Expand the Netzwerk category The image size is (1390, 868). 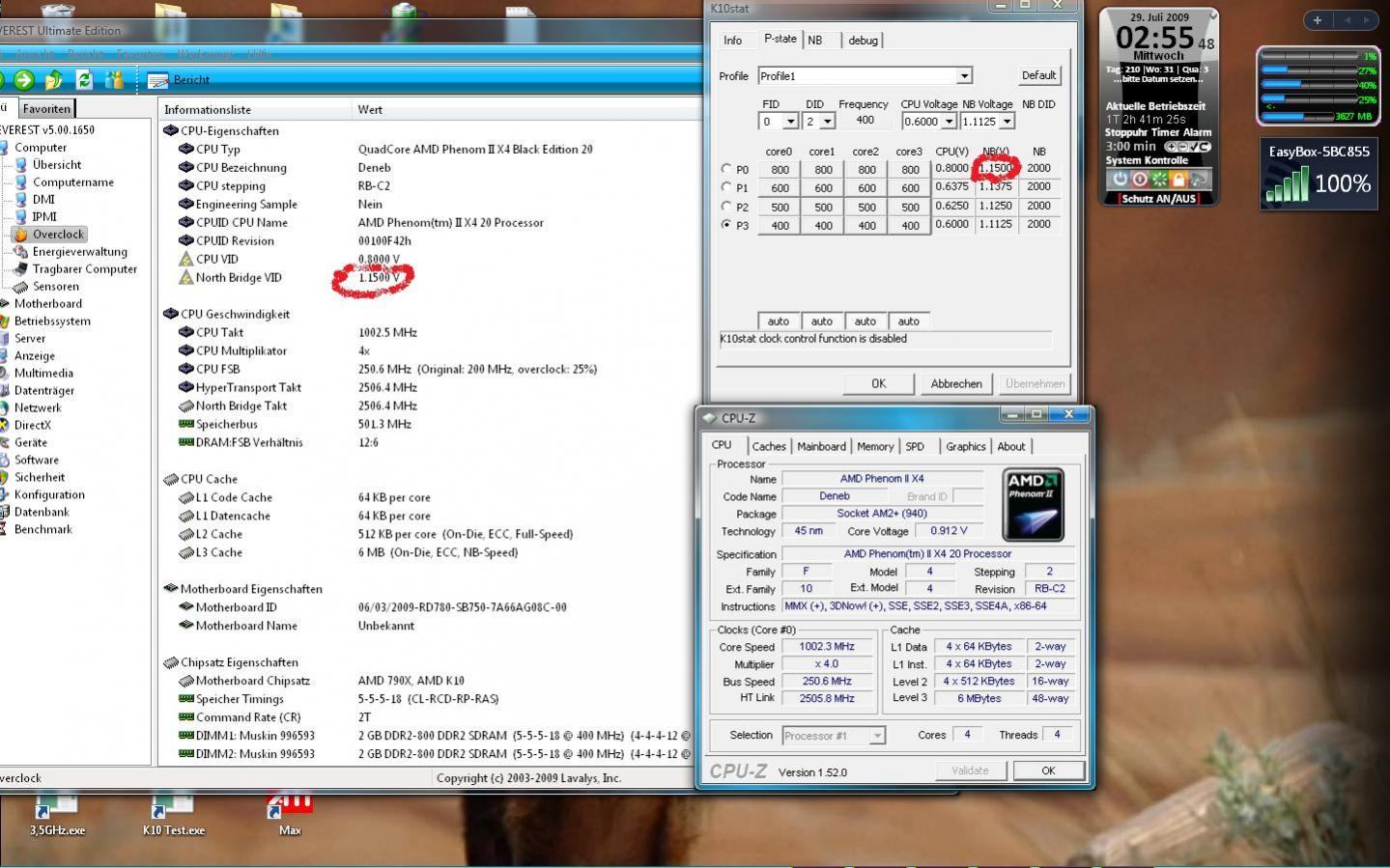(x=38, y=408)
